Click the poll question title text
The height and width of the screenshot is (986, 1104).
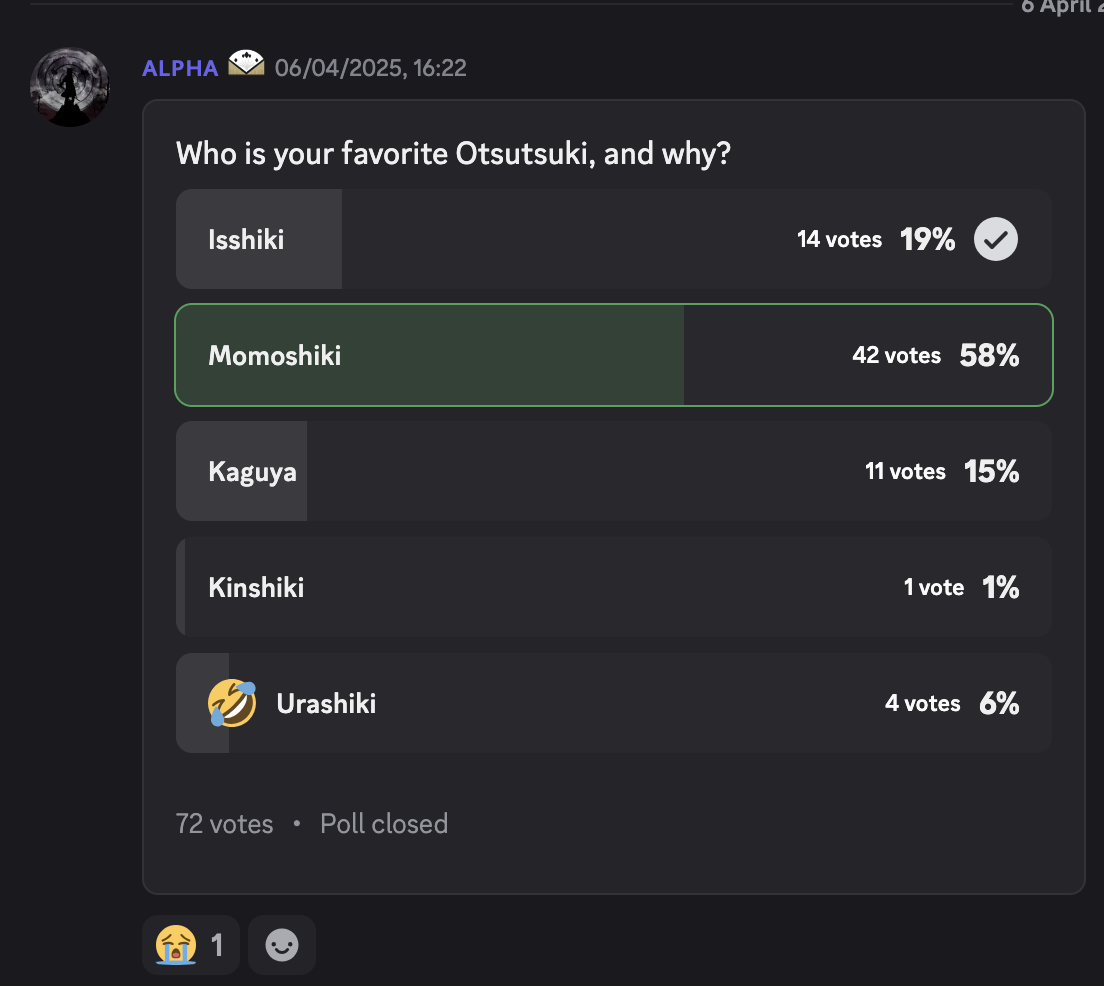coord(453,154)
